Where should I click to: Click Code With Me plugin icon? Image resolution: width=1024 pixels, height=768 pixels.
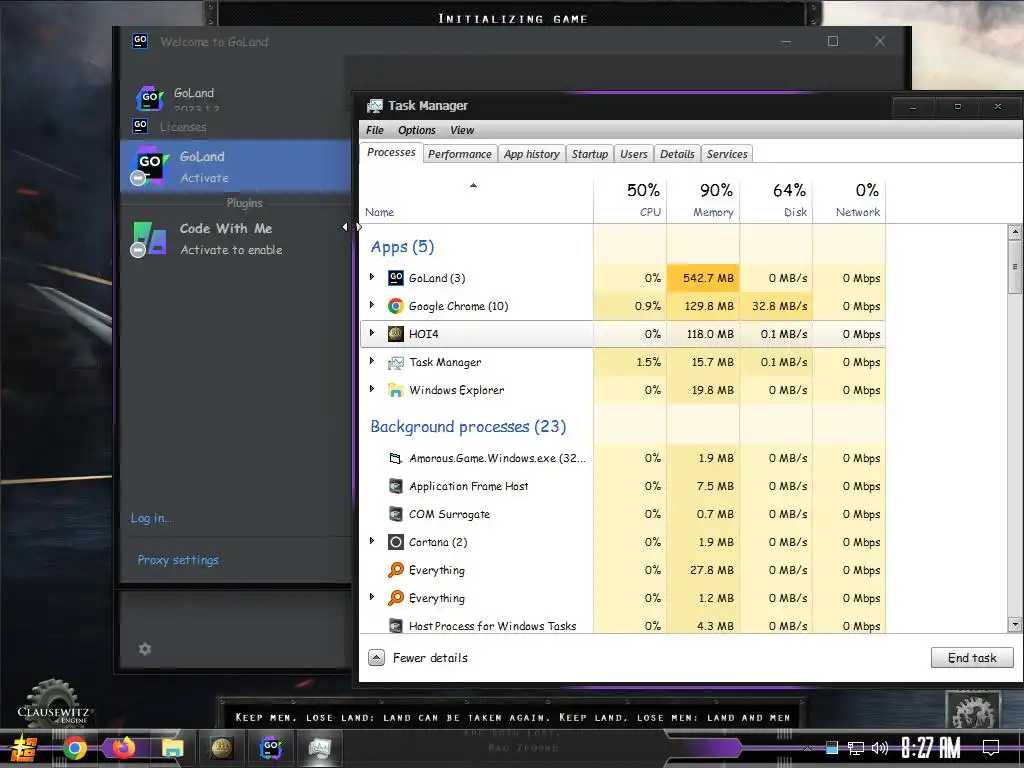150,238
